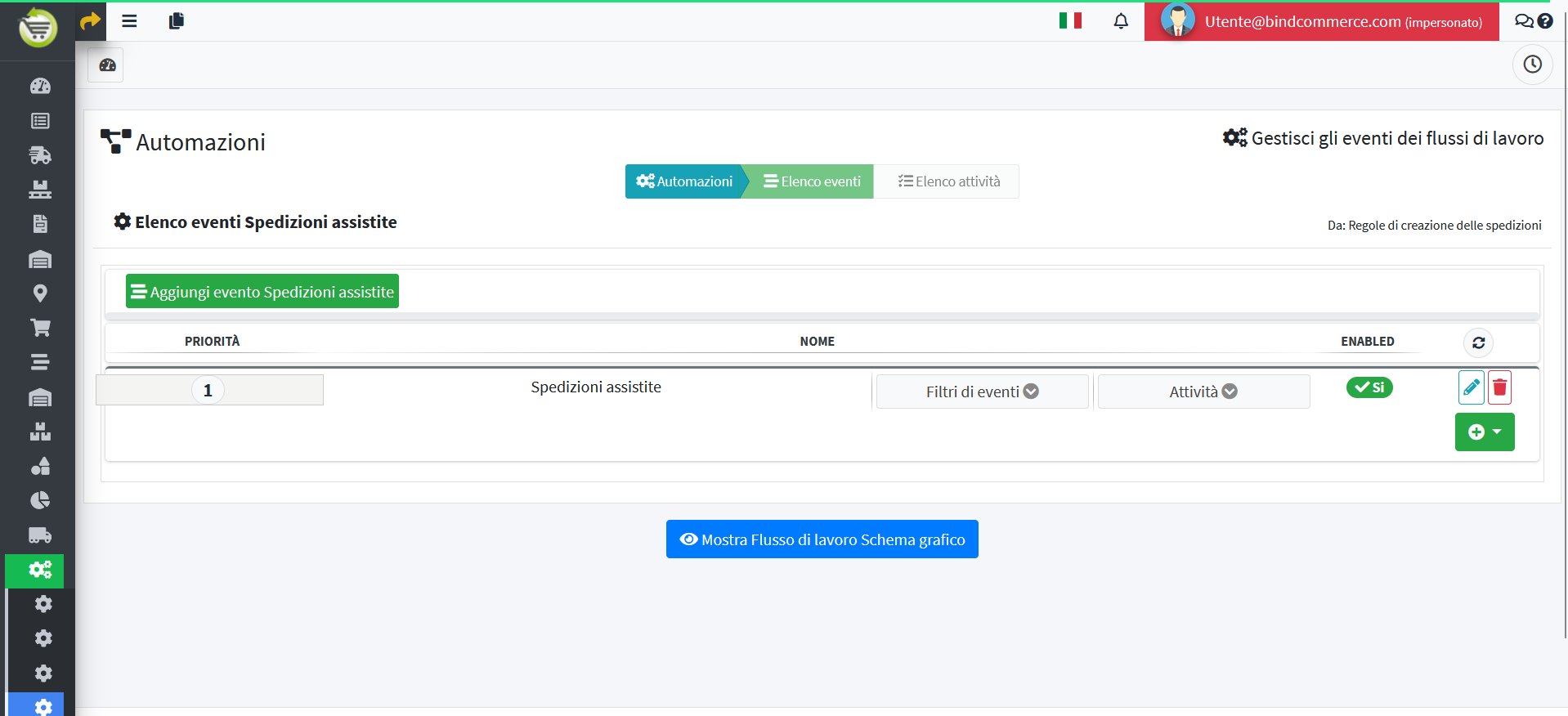Image resolution: width=1568 pixels, height=716 pixels.
Task: Open the green plus add dropdown
Action: 1485,432
